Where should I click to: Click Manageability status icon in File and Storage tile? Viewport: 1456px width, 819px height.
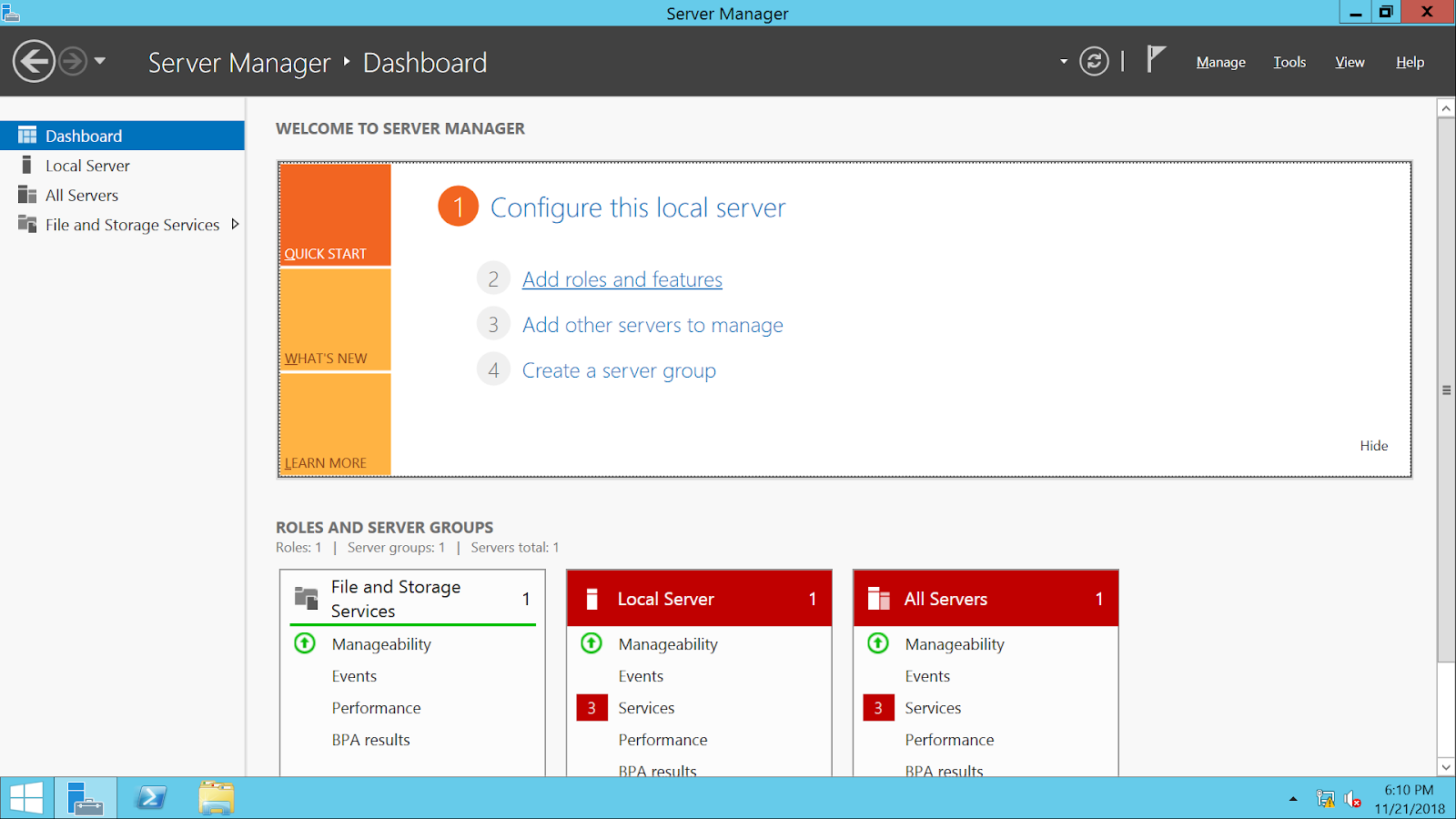tap(305, 643)
